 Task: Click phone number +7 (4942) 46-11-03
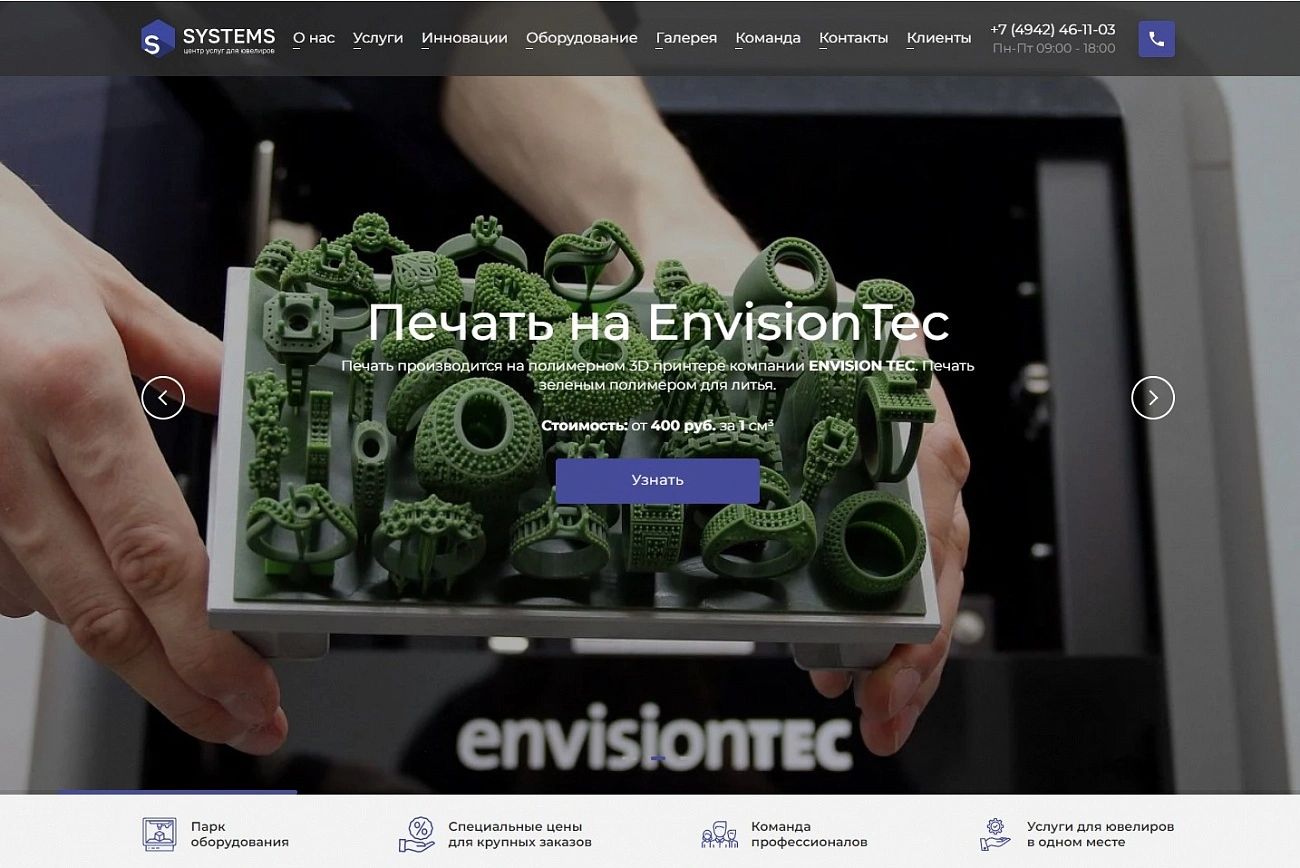pyautogui.click(x=1053, y=30)
